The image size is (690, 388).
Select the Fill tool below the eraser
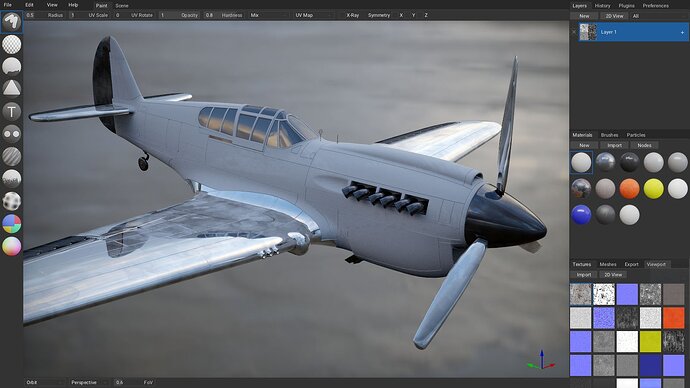click(11, 66)
